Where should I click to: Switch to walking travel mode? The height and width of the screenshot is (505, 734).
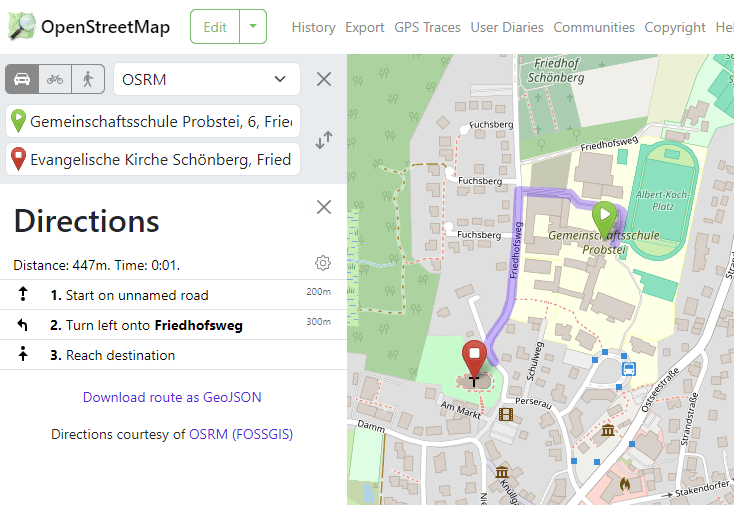(x=87, y=79)
